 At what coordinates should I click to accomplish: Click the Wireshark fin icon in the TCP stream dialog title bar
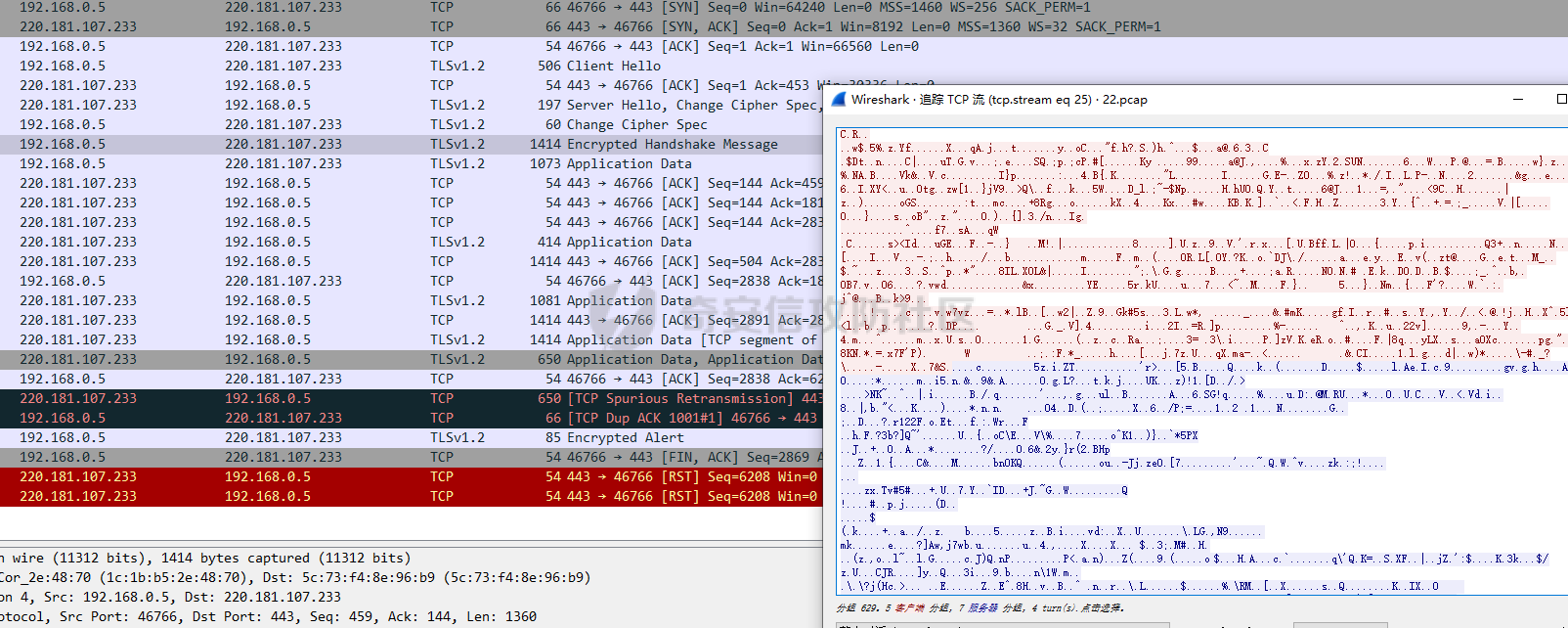pyautogui.click(x=838, y=99)
